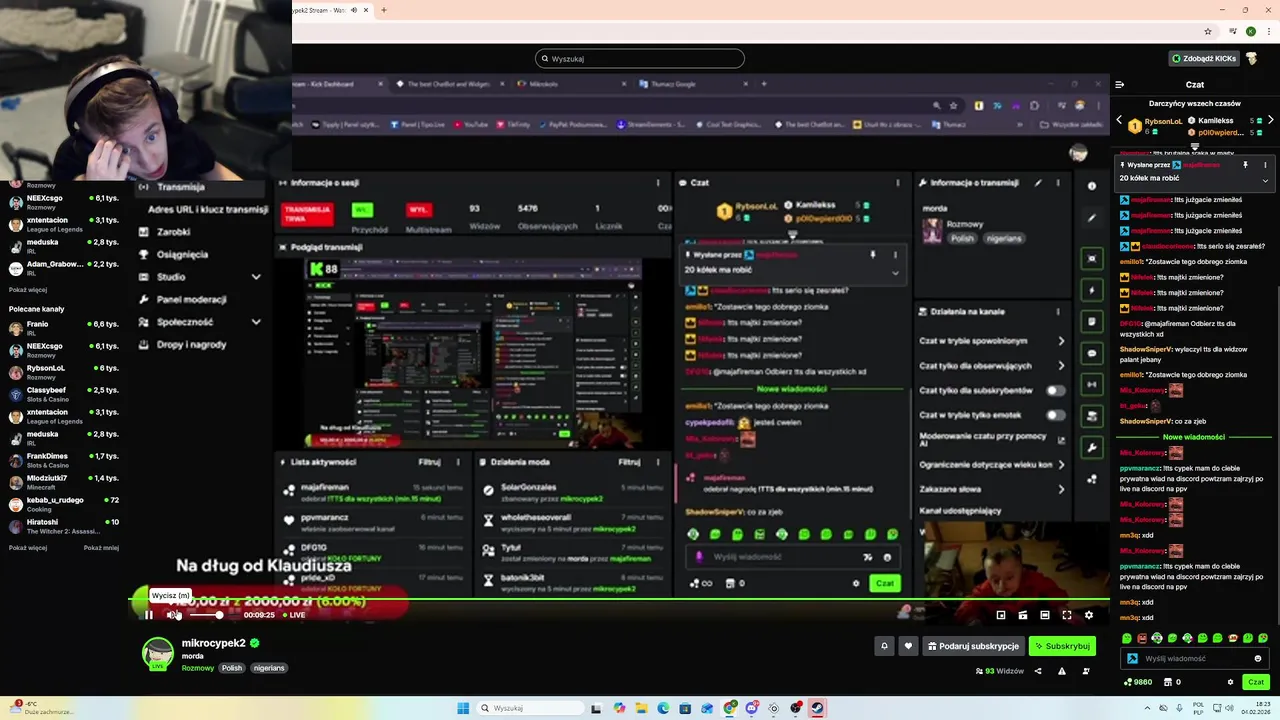1280x720 pixels.
Task: Open pinned message options three dots
Action: 1265,165
